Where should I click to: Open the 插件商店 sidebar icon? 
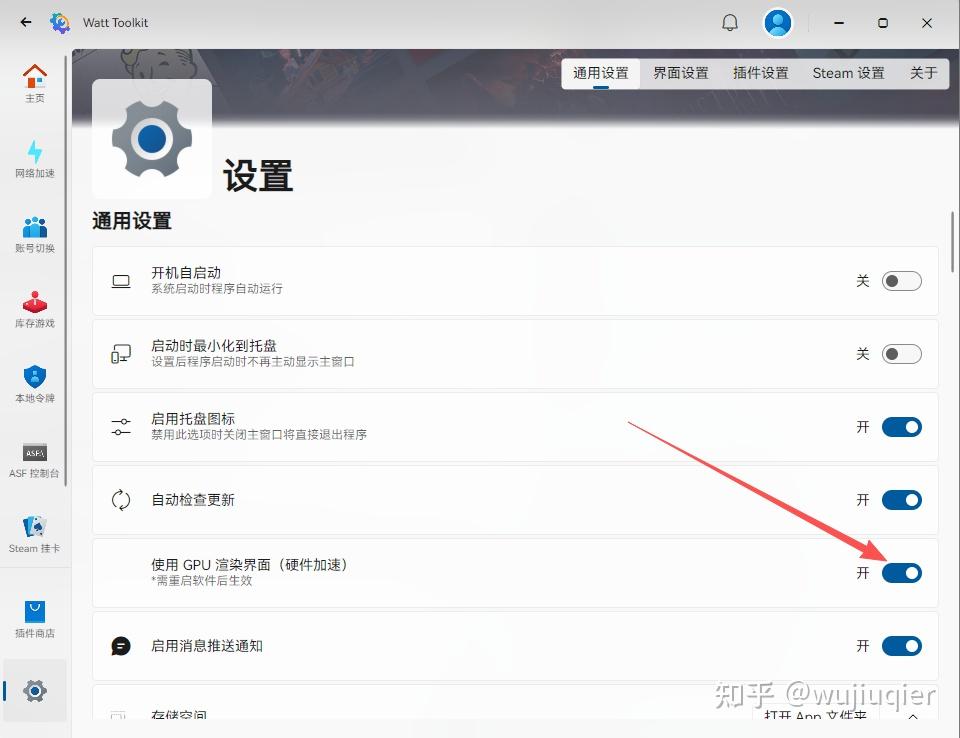(x=35, y=618)
